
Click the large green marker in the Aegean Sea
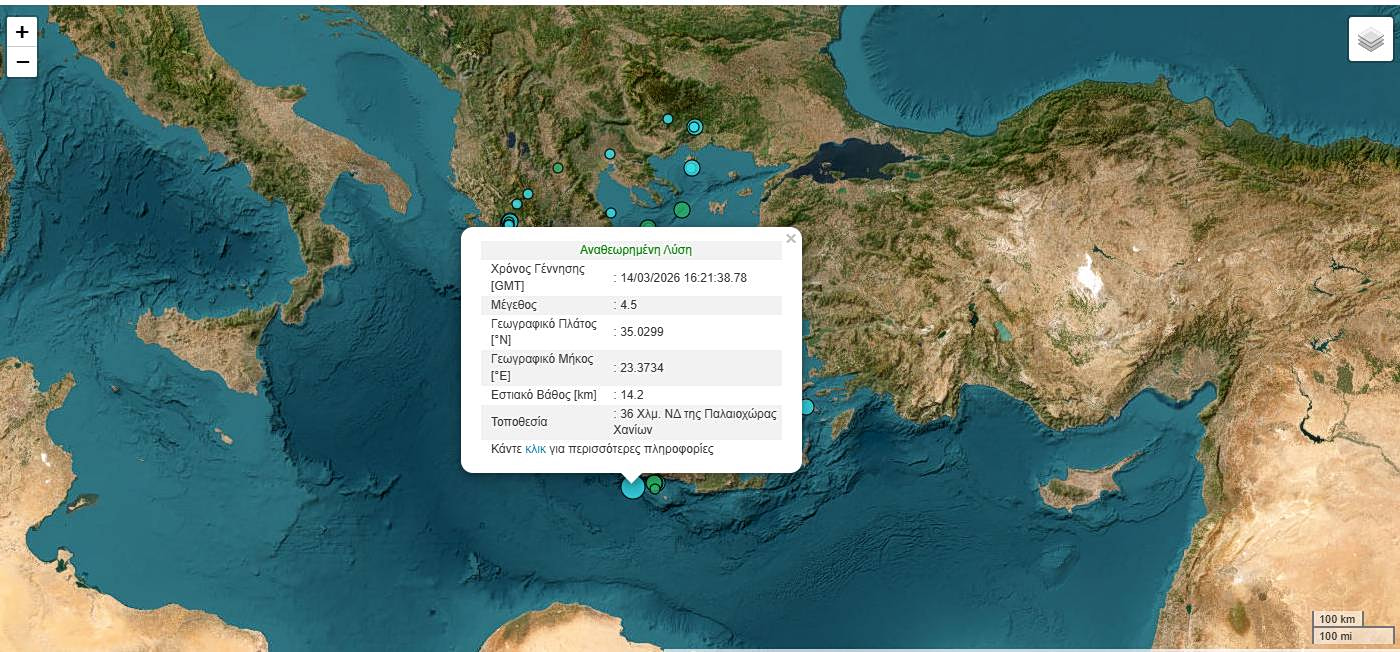(x=682, y=209)
